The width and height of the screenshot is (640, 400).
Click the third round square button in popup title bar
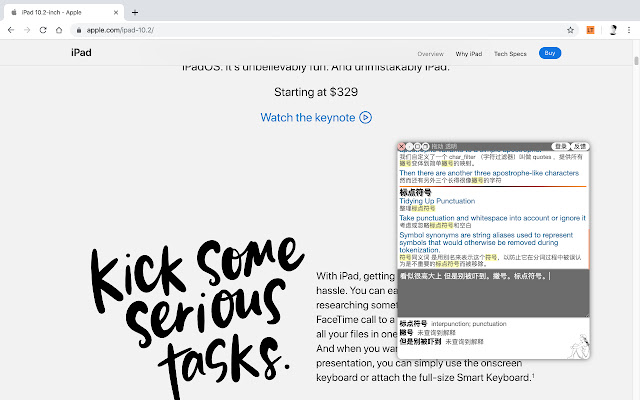(x=418, y=146)
